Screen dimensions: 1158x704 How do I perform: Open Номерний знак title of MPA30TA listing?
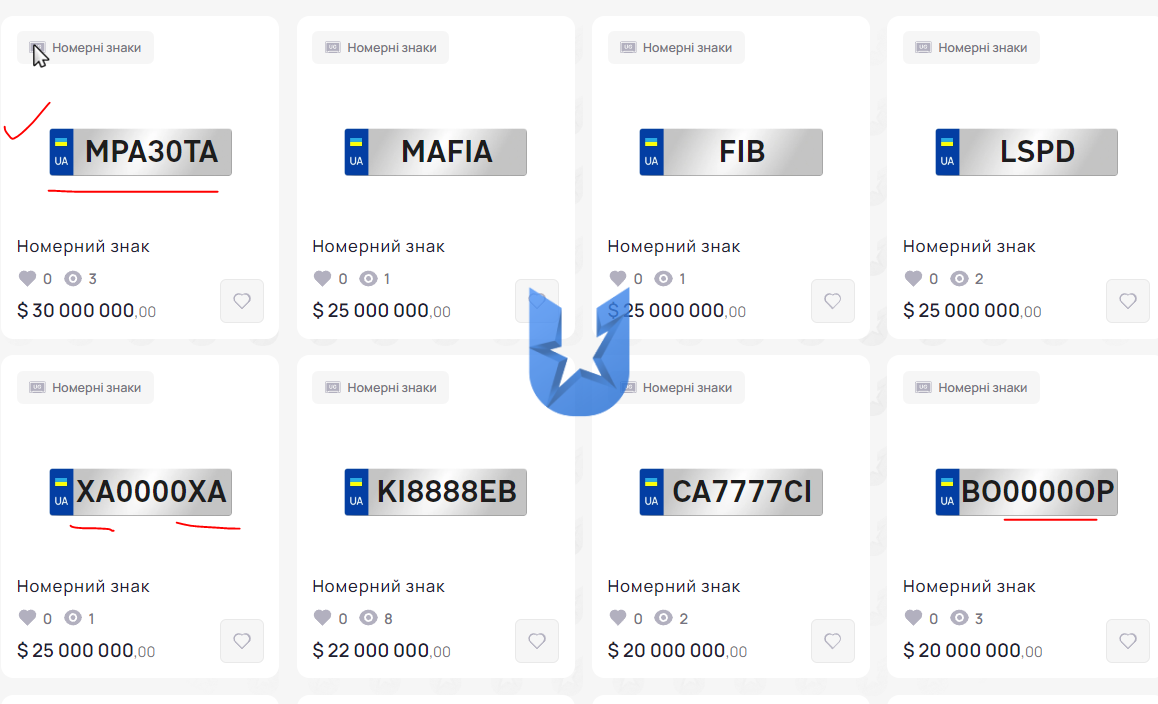coord(83,246)
